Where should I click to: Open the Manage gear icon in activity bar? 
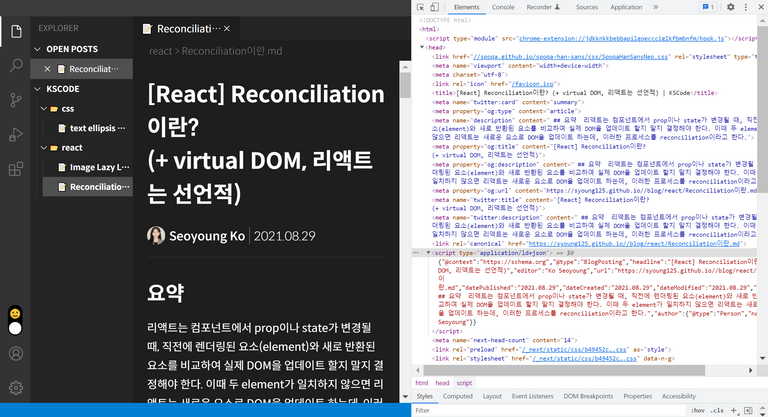pyautogui.click(x=16, y=388)
